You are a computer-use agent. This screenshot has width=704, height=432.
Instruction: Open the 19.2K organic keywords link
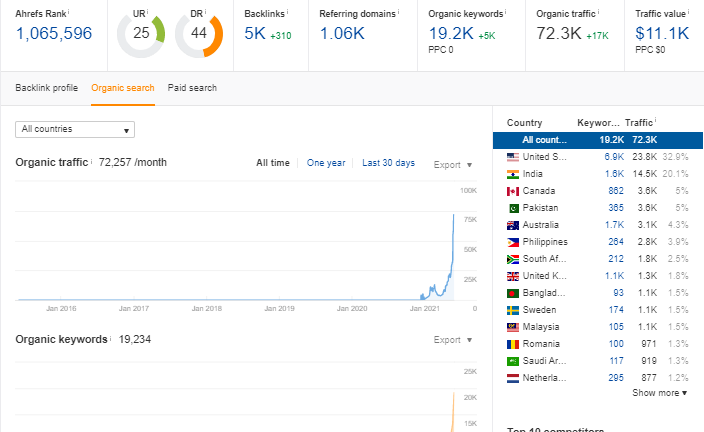451,34
